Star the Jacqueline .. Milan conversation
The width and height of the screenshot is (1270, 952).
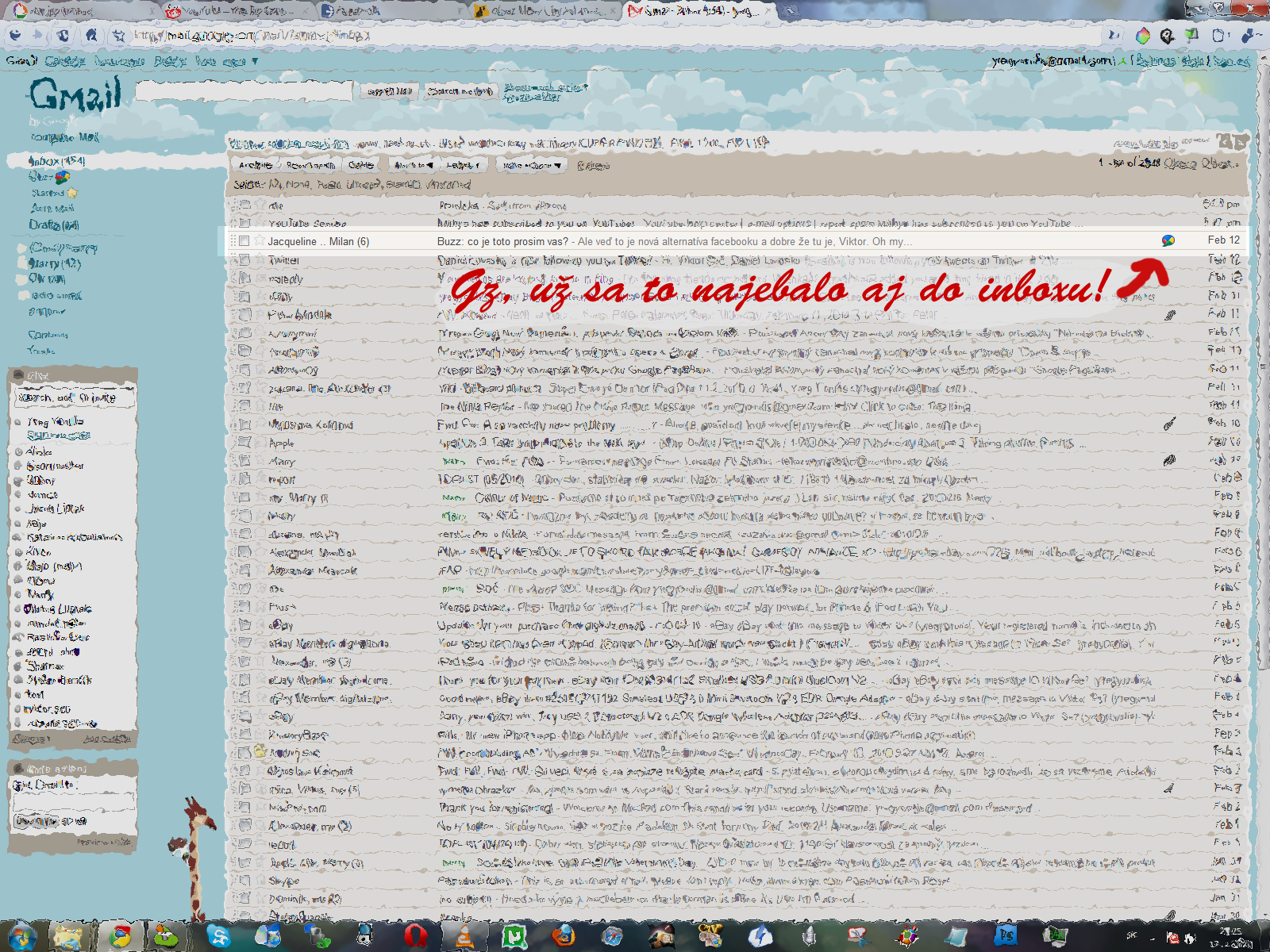(x=258, y=241)
